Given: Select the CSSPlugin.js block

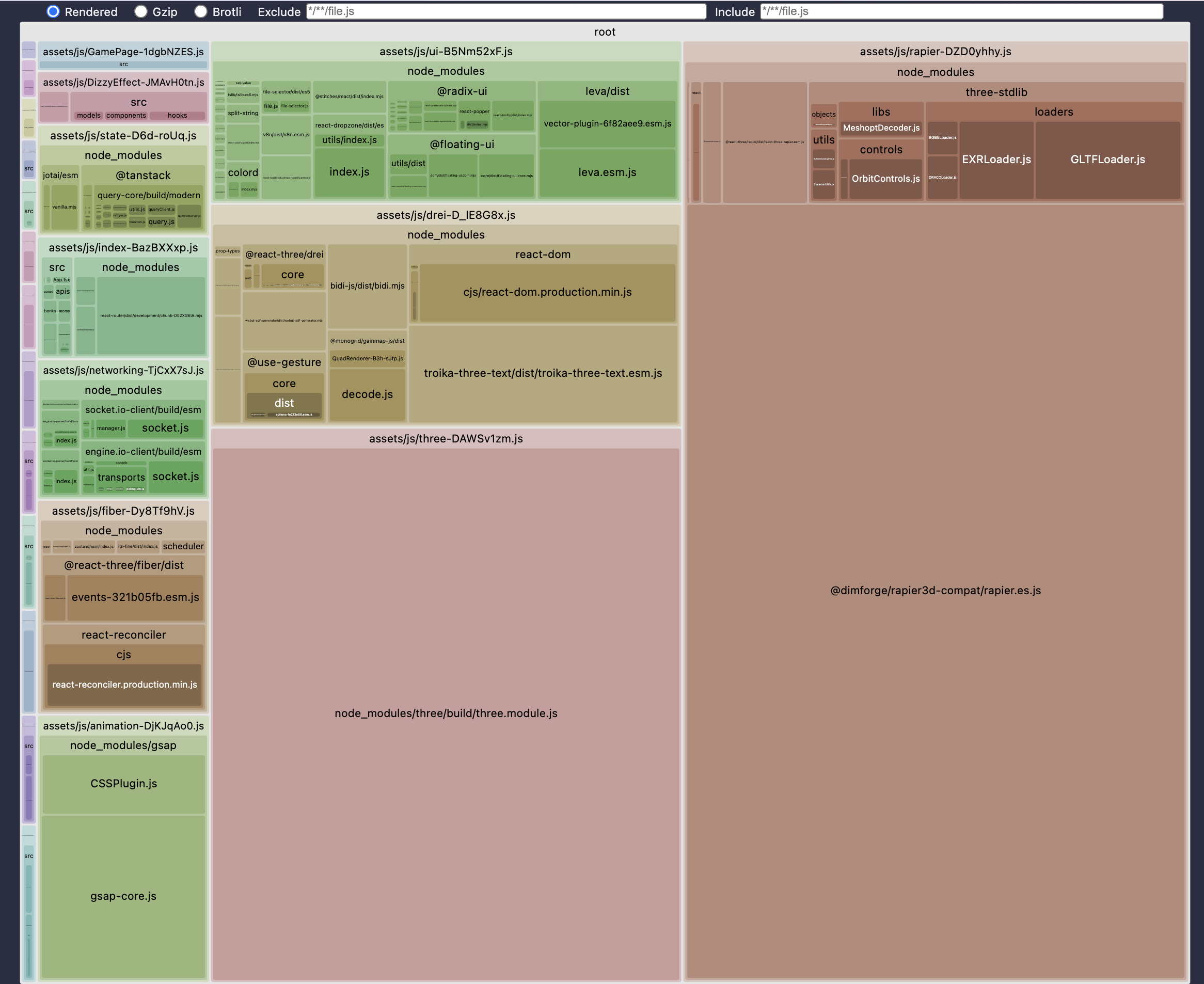Looking at the screenshot, I should point(123,783).
